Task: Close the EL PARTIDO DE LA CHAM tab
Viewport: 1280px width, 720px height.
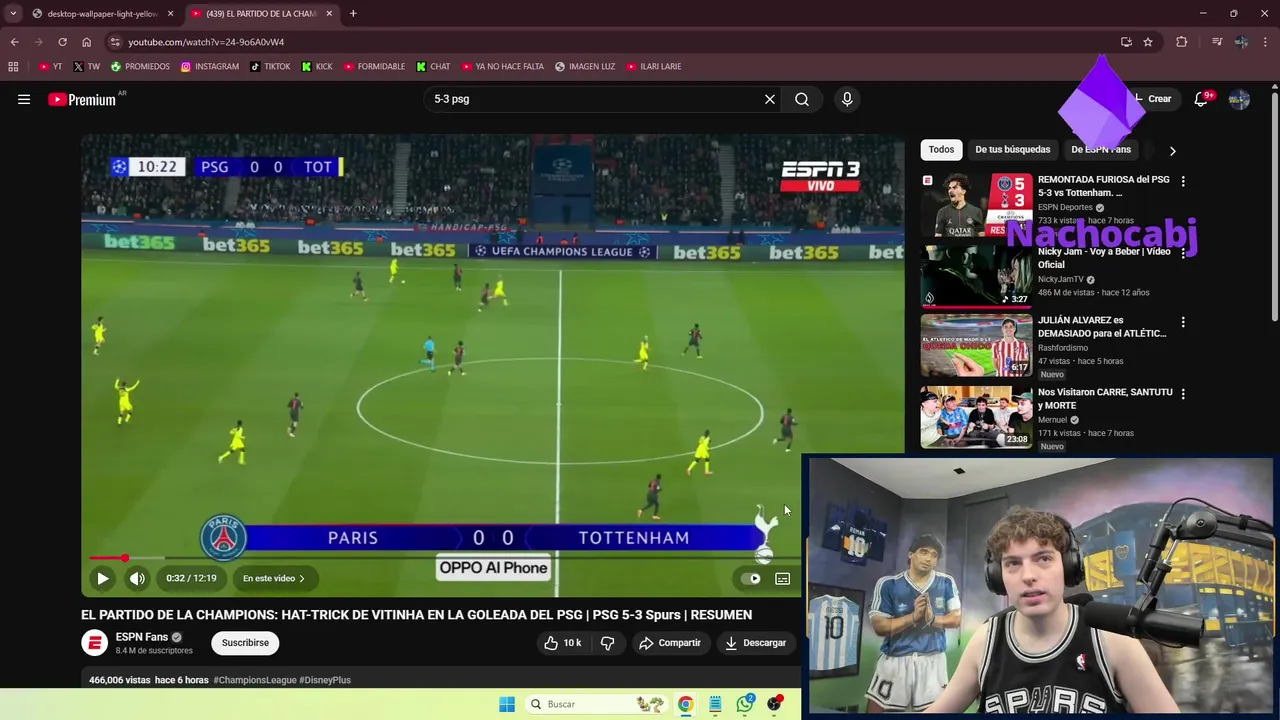Action: 329,14
